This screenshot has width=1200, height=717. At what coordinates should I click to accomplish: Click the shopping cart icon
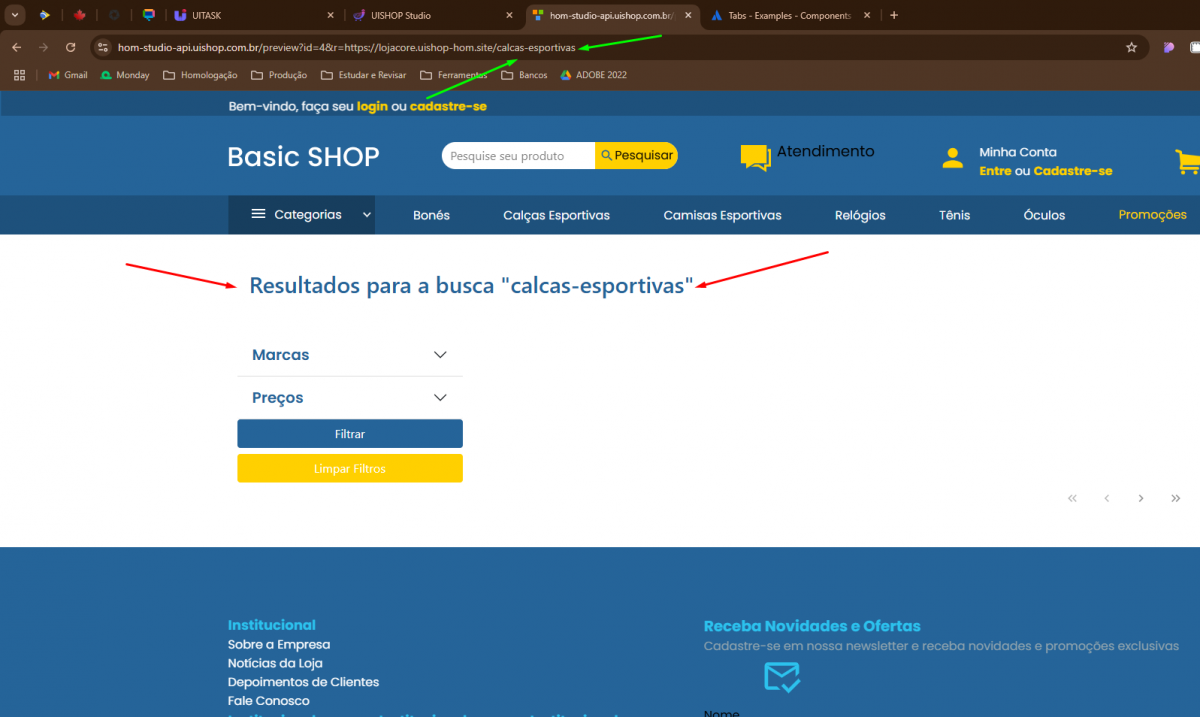(1187, 161)
